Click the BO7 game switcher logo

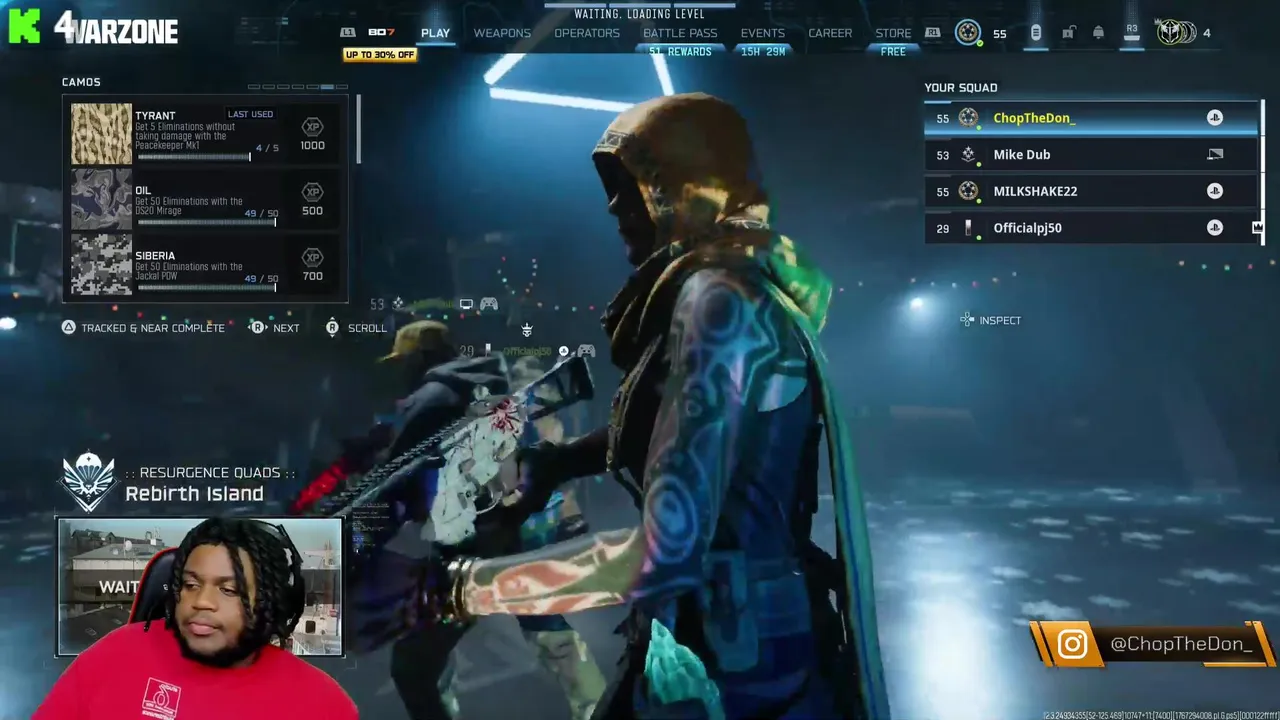click(381, 33)
